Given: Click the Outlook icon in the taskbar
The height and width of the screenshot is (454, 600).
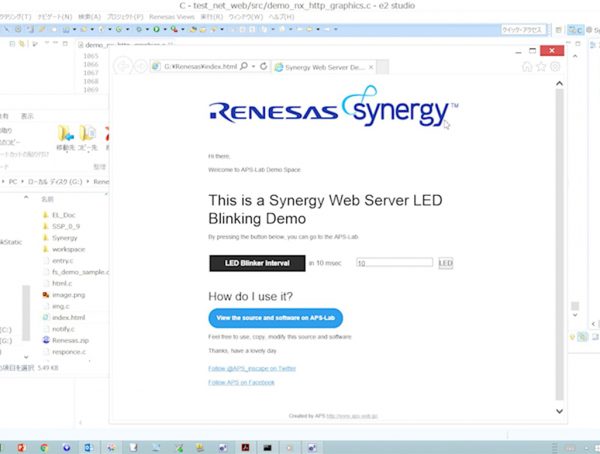Looking at the screenshot, I should 88,447.
